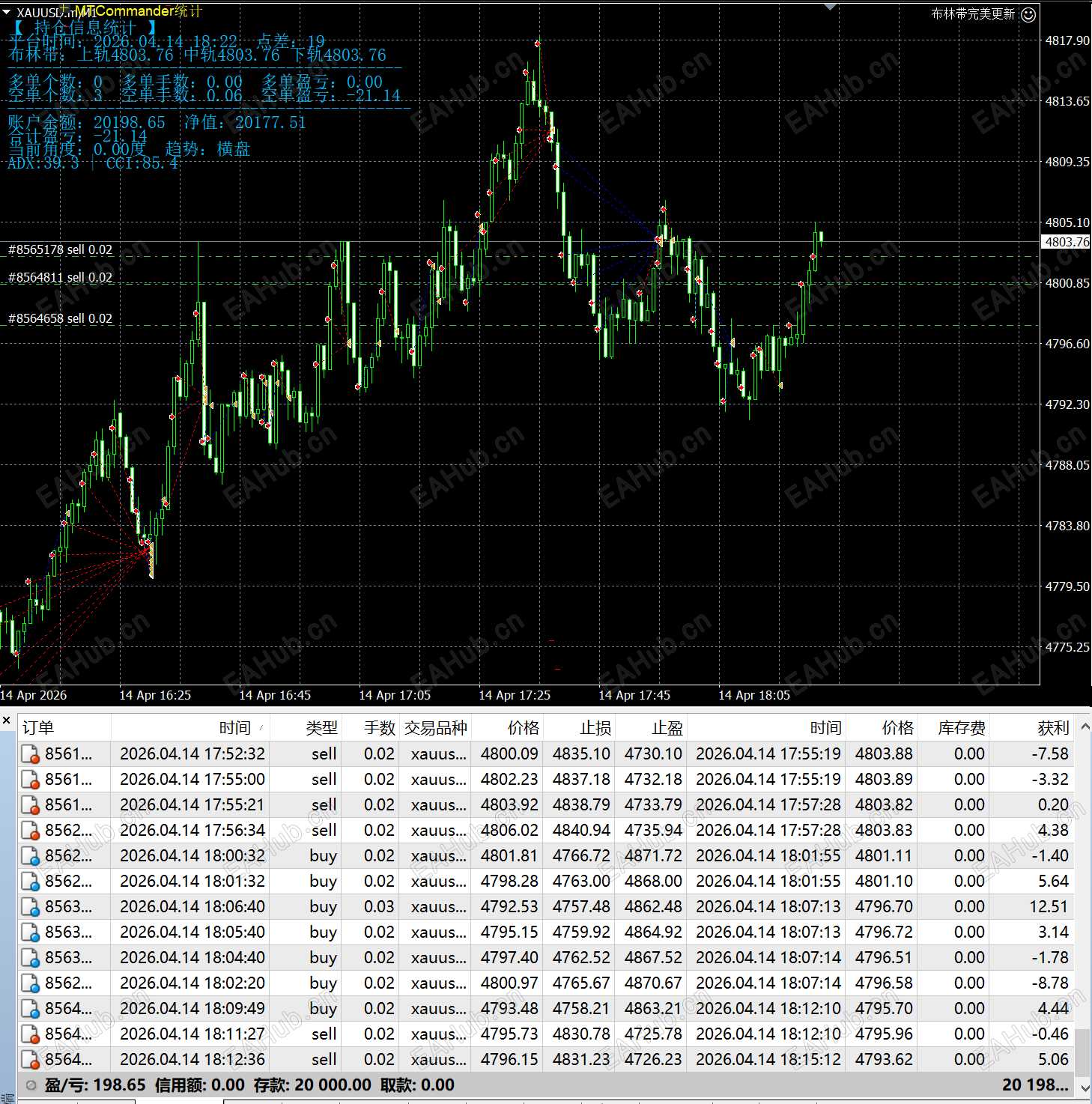1092x1104 pixels.
Task: Click order icon for 18:00:32 buy trade
Action: pos(31,856)
